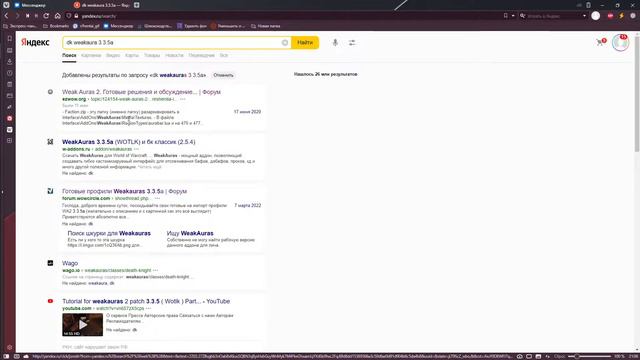
Task: Click the red circular icon in left sidebar
Action: (x=10, y=118)
